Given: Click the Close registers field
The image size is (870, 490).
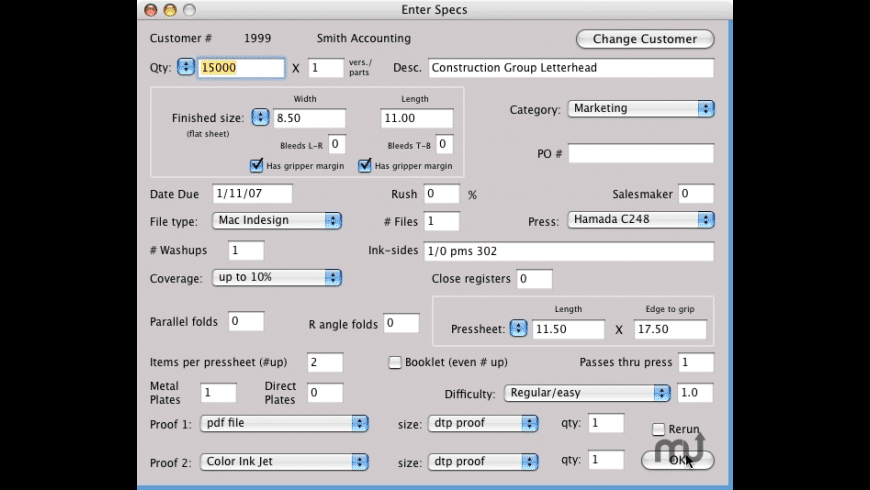Looking at the screenshot, I should pyautogui.click(x=534, y=279).
